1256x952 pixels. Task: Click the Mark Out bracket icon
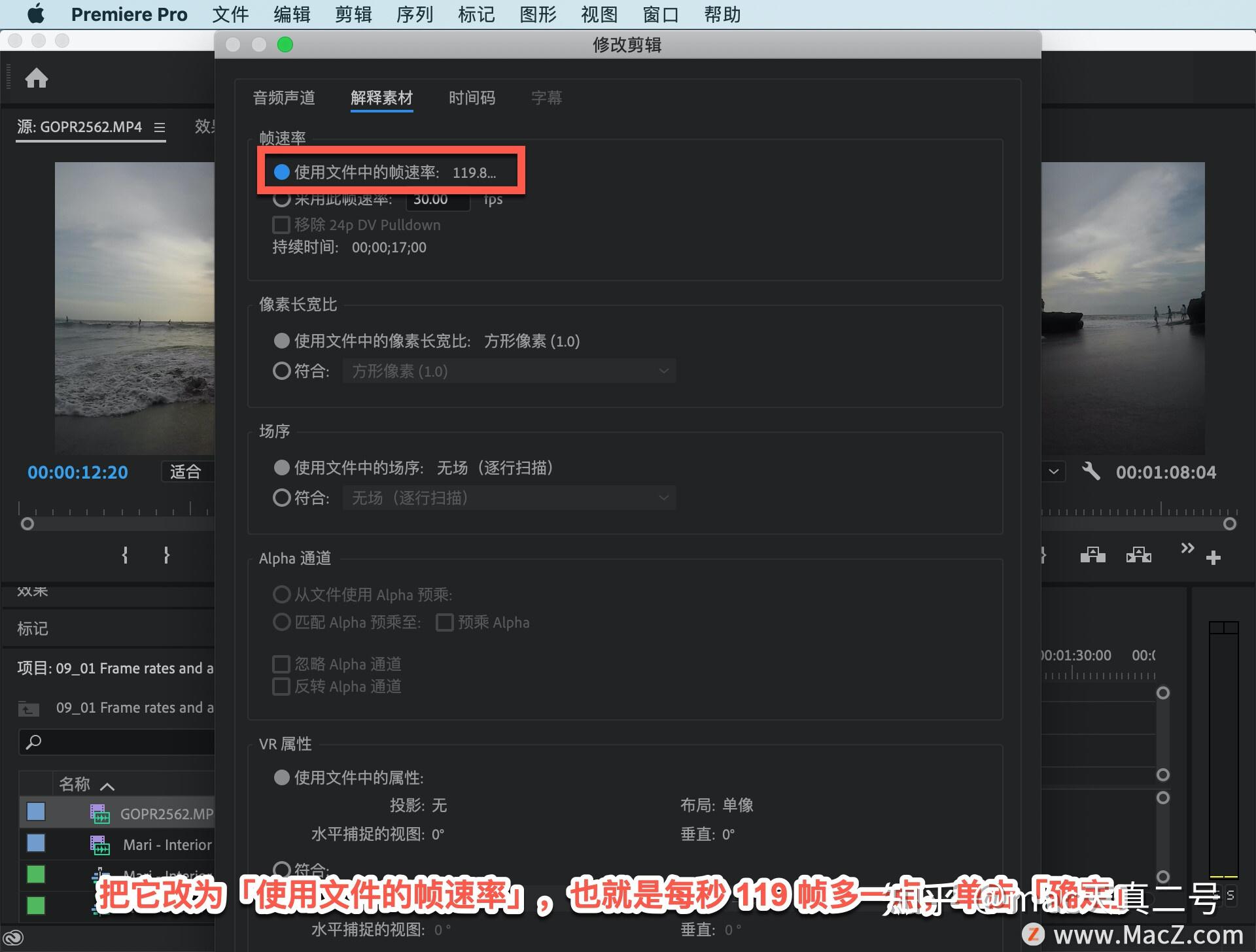coord(166,556)
